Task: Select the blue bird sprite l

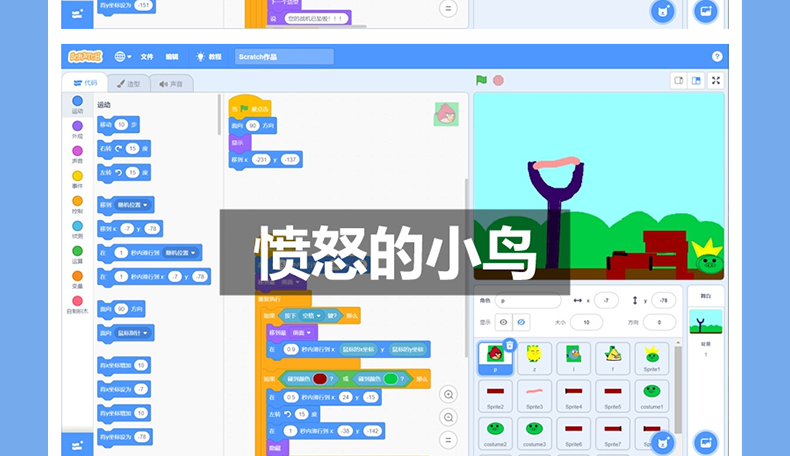Action: click(x=573, y=358)
